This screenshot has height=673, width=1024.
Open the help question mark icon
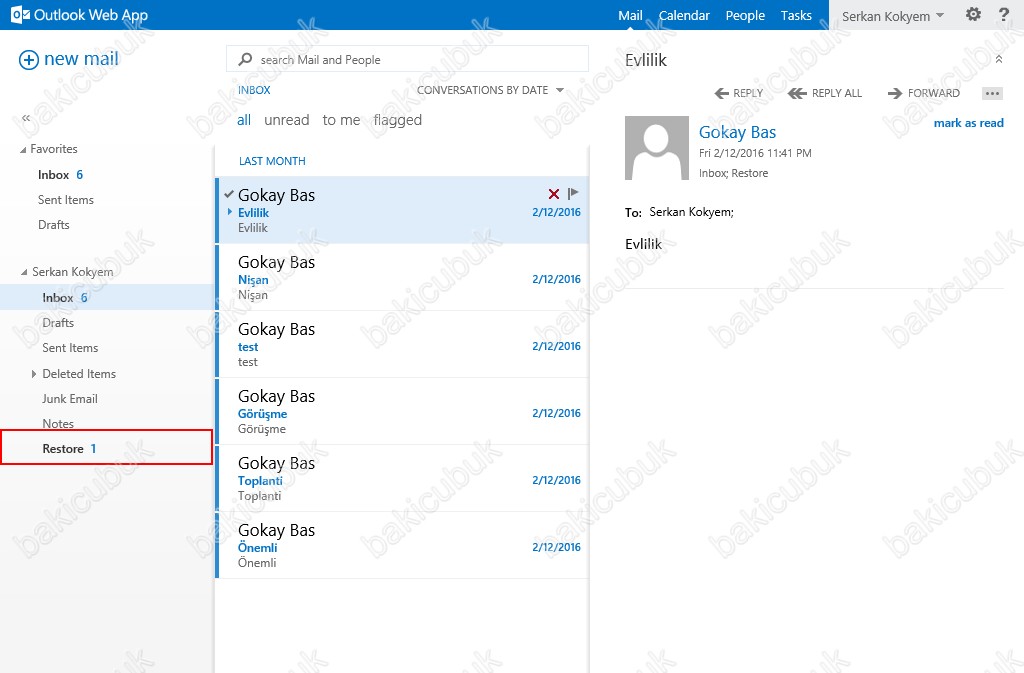[x=1004, y=14]
